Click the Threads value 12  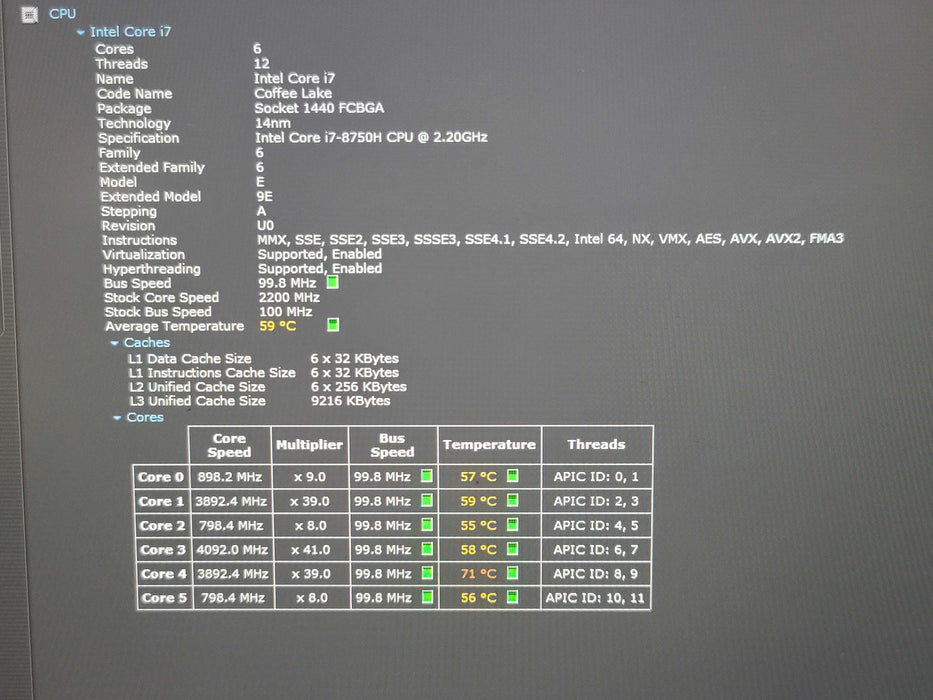click(x=262, y=64)
